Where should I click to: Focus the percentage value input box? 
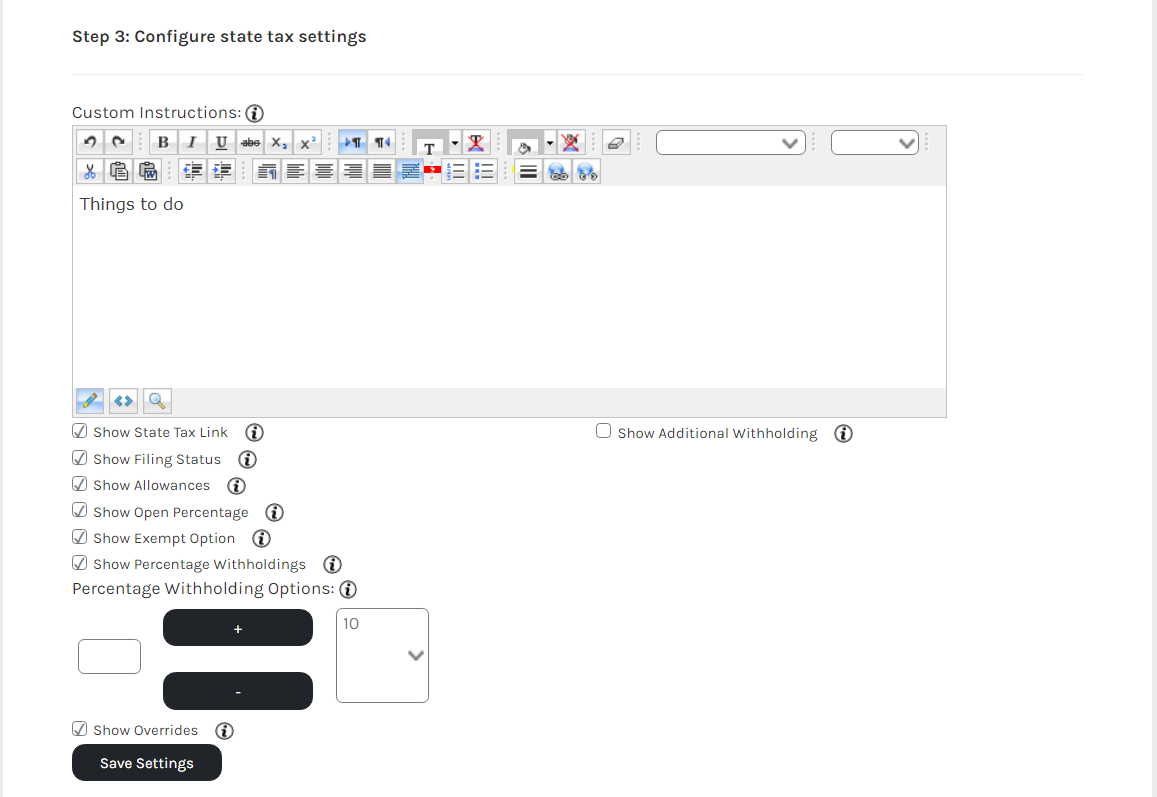tap(109, 656)
